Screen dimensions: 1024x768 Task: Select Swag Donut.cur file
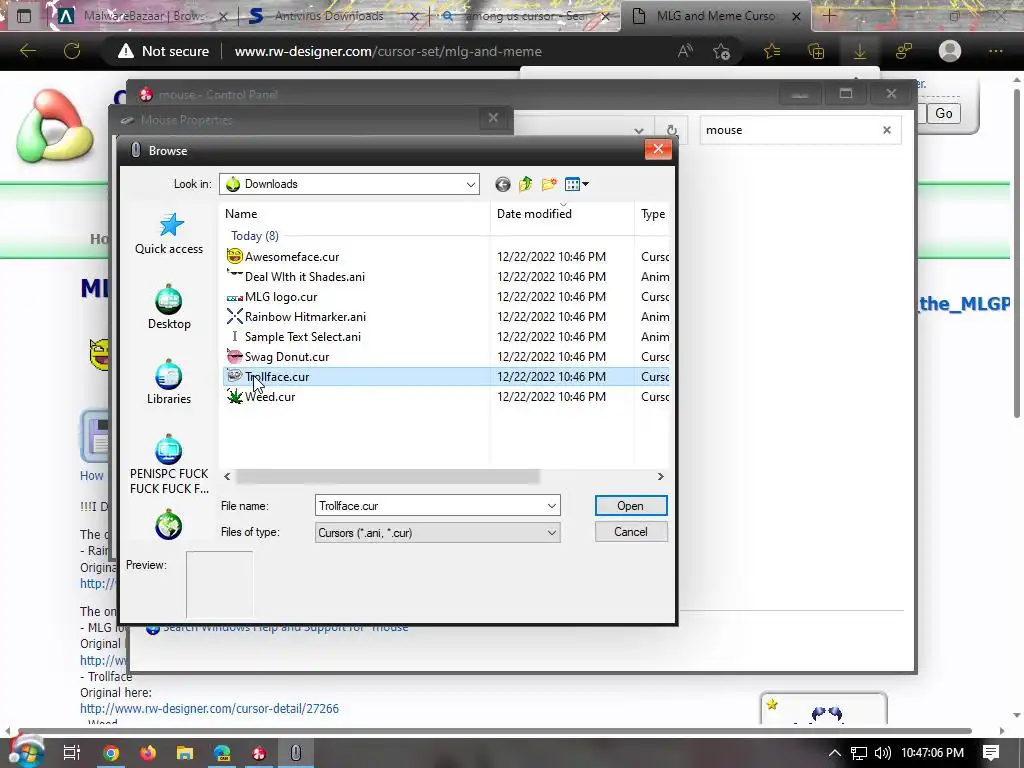point(278,357)
